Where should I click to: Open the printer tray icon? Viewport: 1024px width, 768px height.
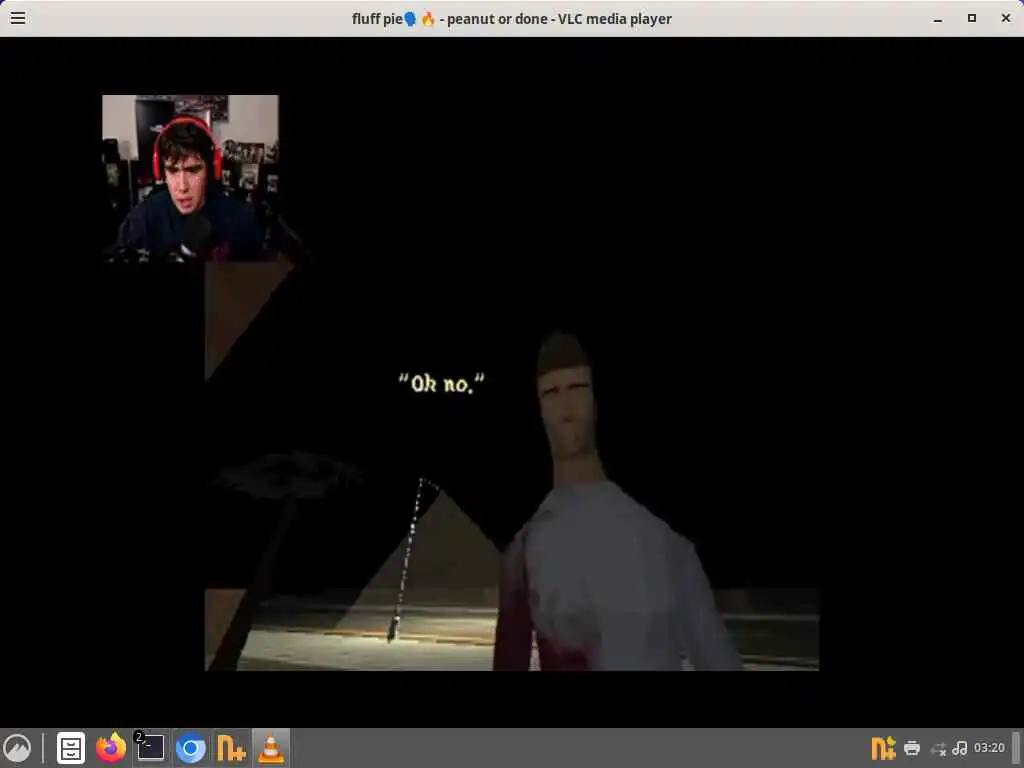point(912,748)
